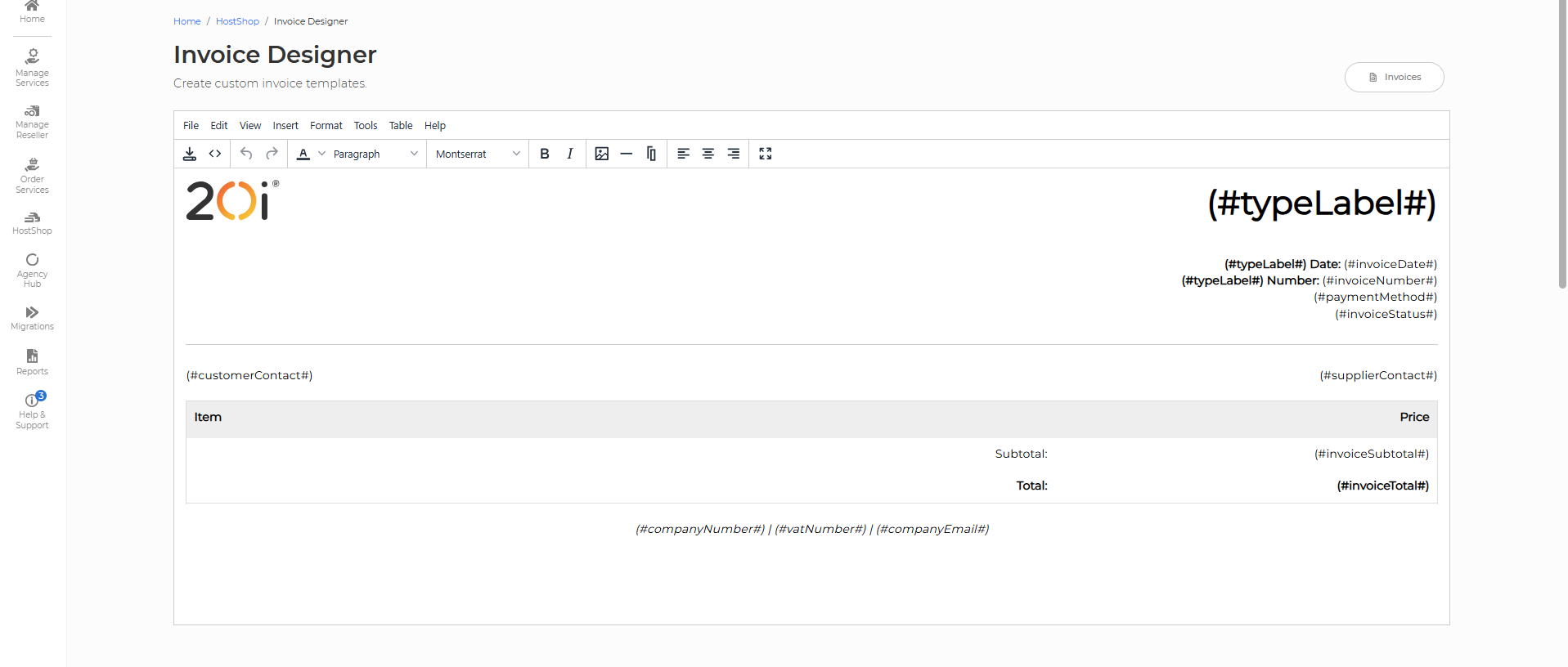
Task: Open Help & Support in the sidebar
Action: (32, 410)
